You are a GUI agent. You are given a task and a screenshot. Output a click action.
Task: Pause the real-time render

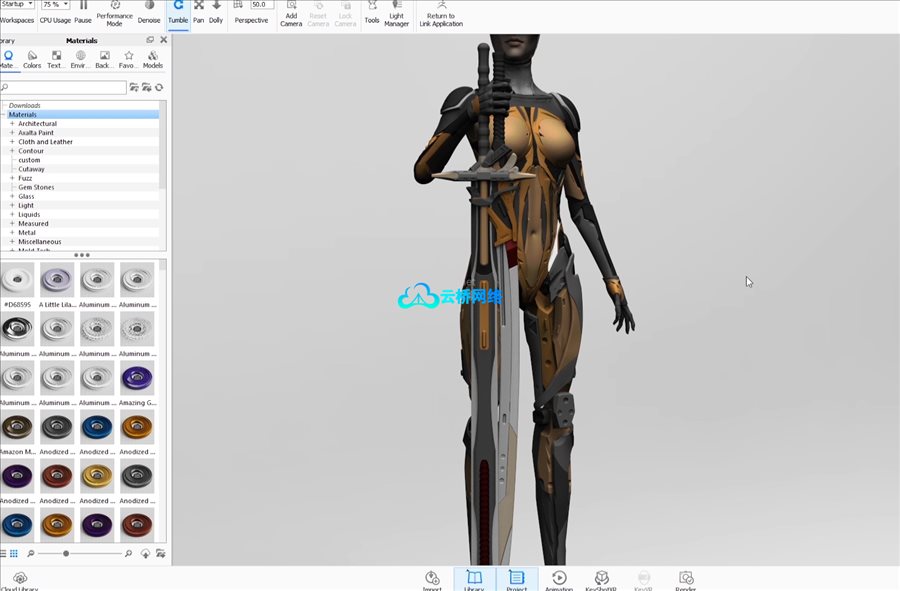coord(83,13)
